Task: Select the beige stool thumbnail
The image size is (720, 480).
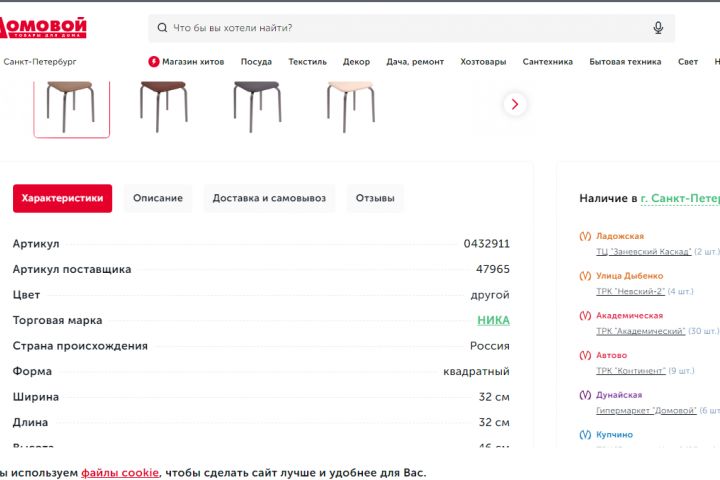Action: pos(349,103)
